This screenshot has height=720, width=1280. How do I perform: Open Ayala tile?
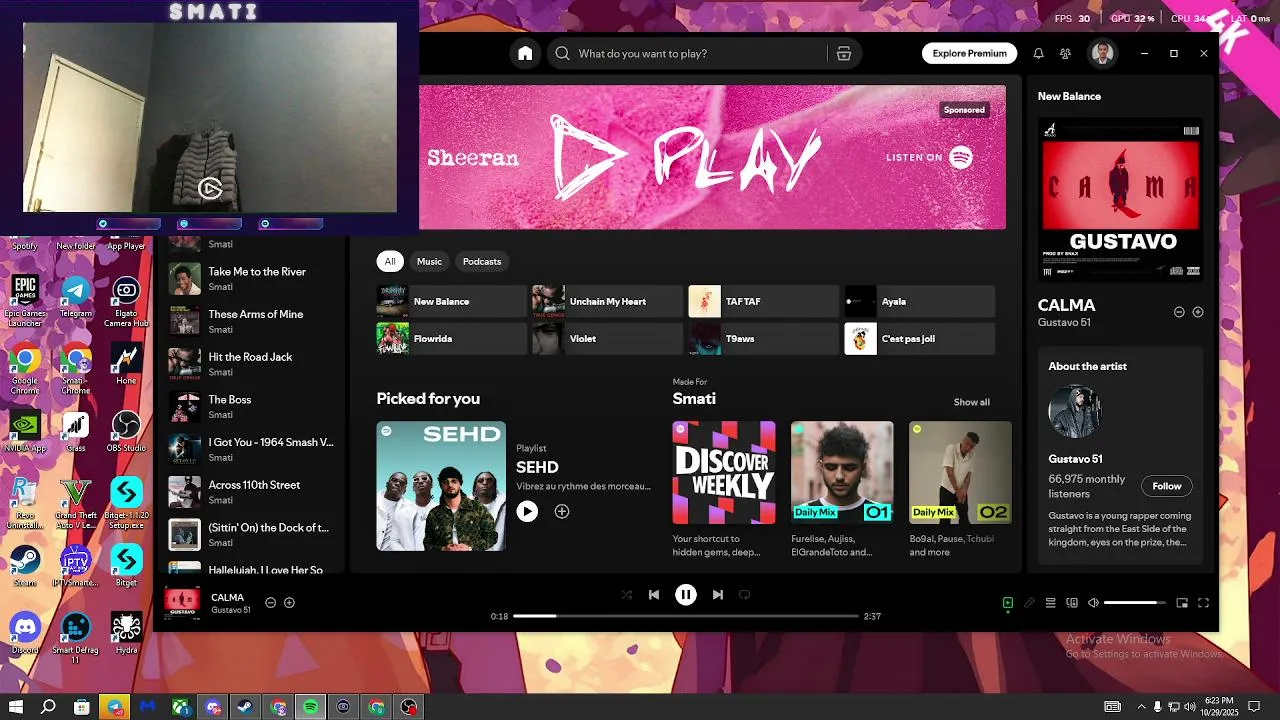point(920,301)
